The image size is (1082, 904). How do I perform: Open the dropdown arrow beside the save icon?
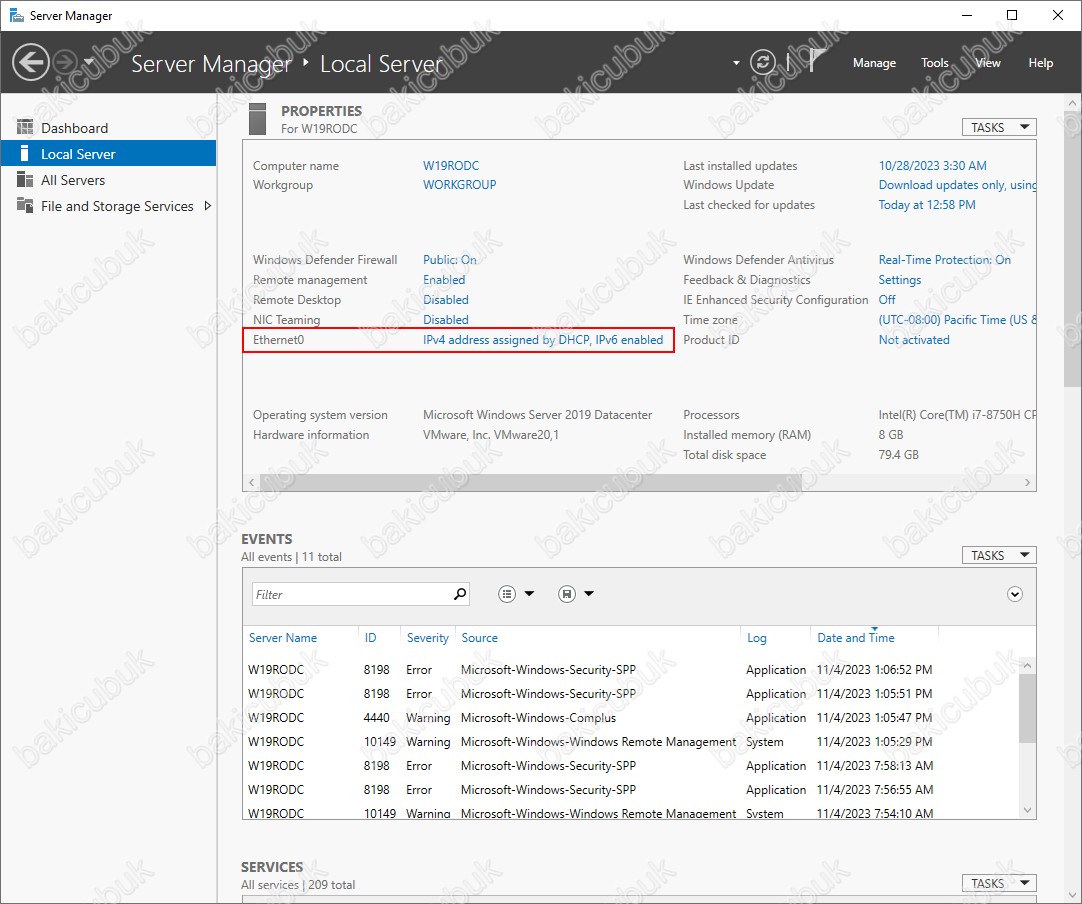coord(589,593)
